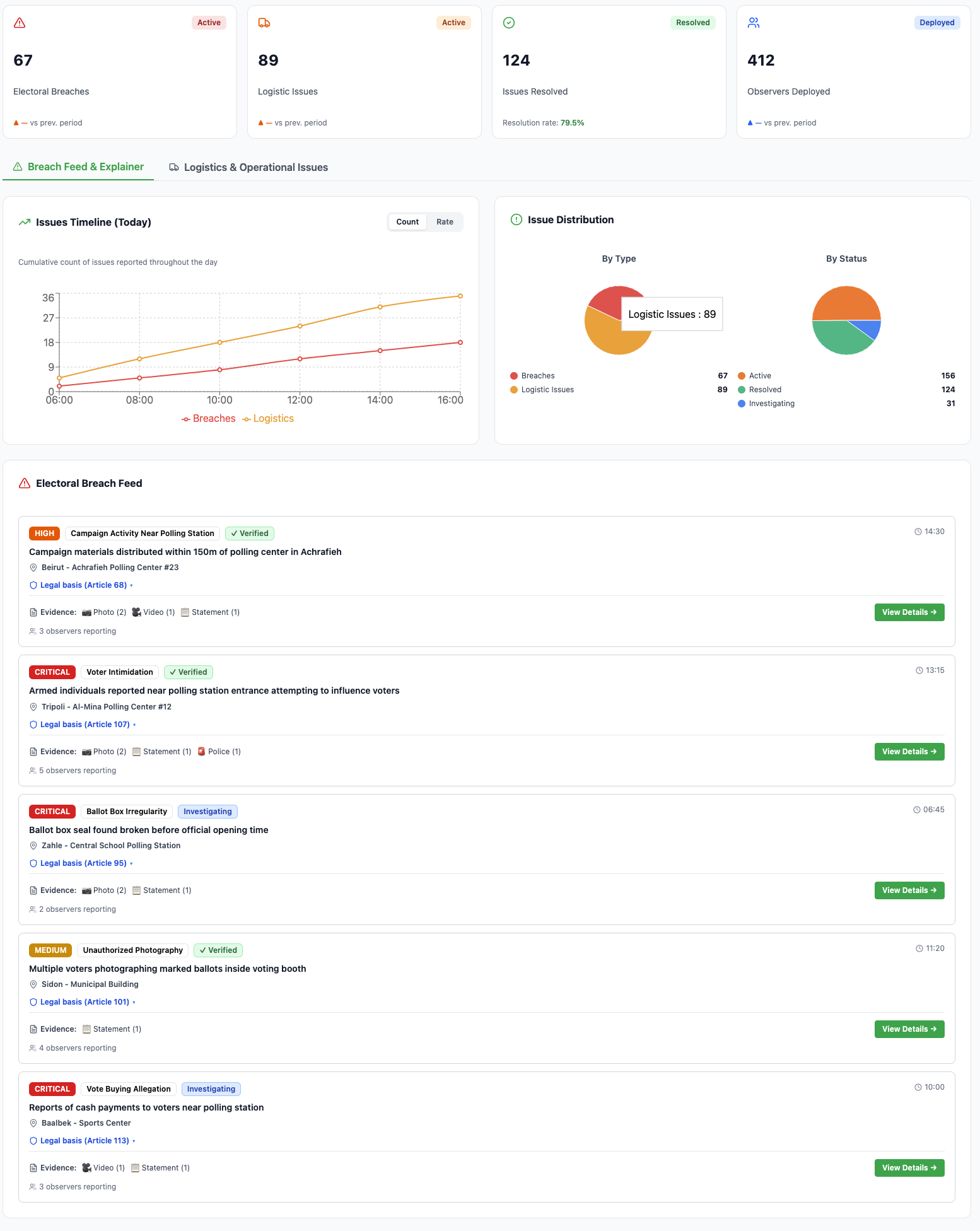Screen dimensions: 980x1231
Task: View Details for Zahle ballot box breach
Action: coord(909,890)
